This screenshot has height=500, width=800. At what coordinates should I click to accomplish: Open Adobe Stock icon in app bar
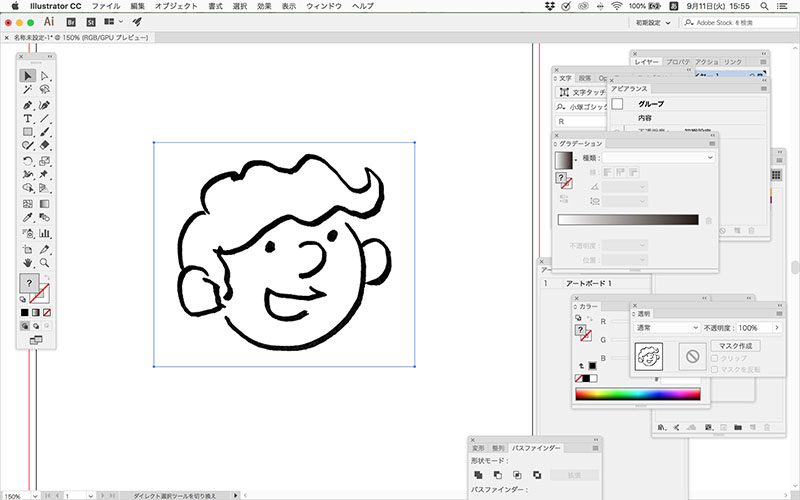tap(91, 22)
